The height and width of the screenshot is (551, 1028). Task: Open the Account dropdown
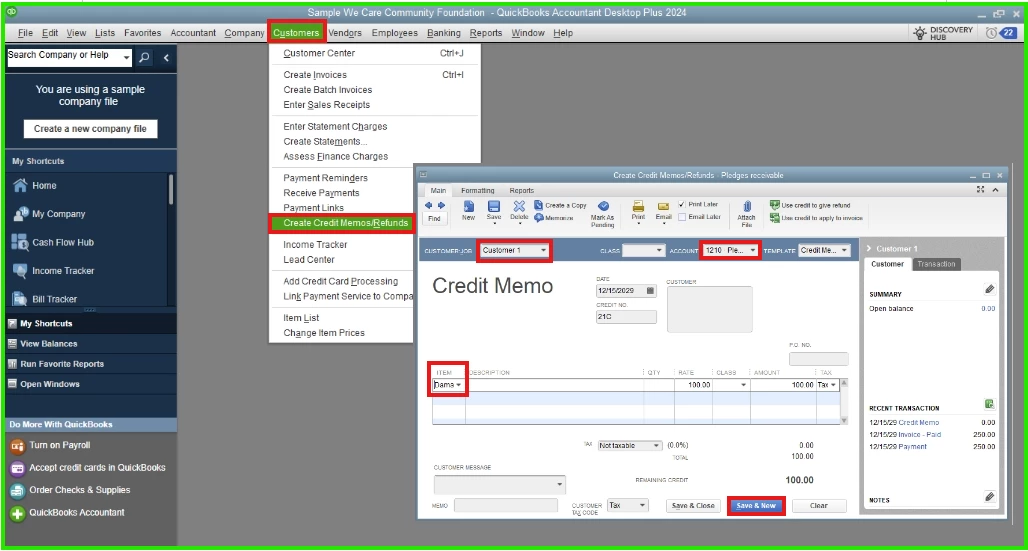[x=753, y=251]
